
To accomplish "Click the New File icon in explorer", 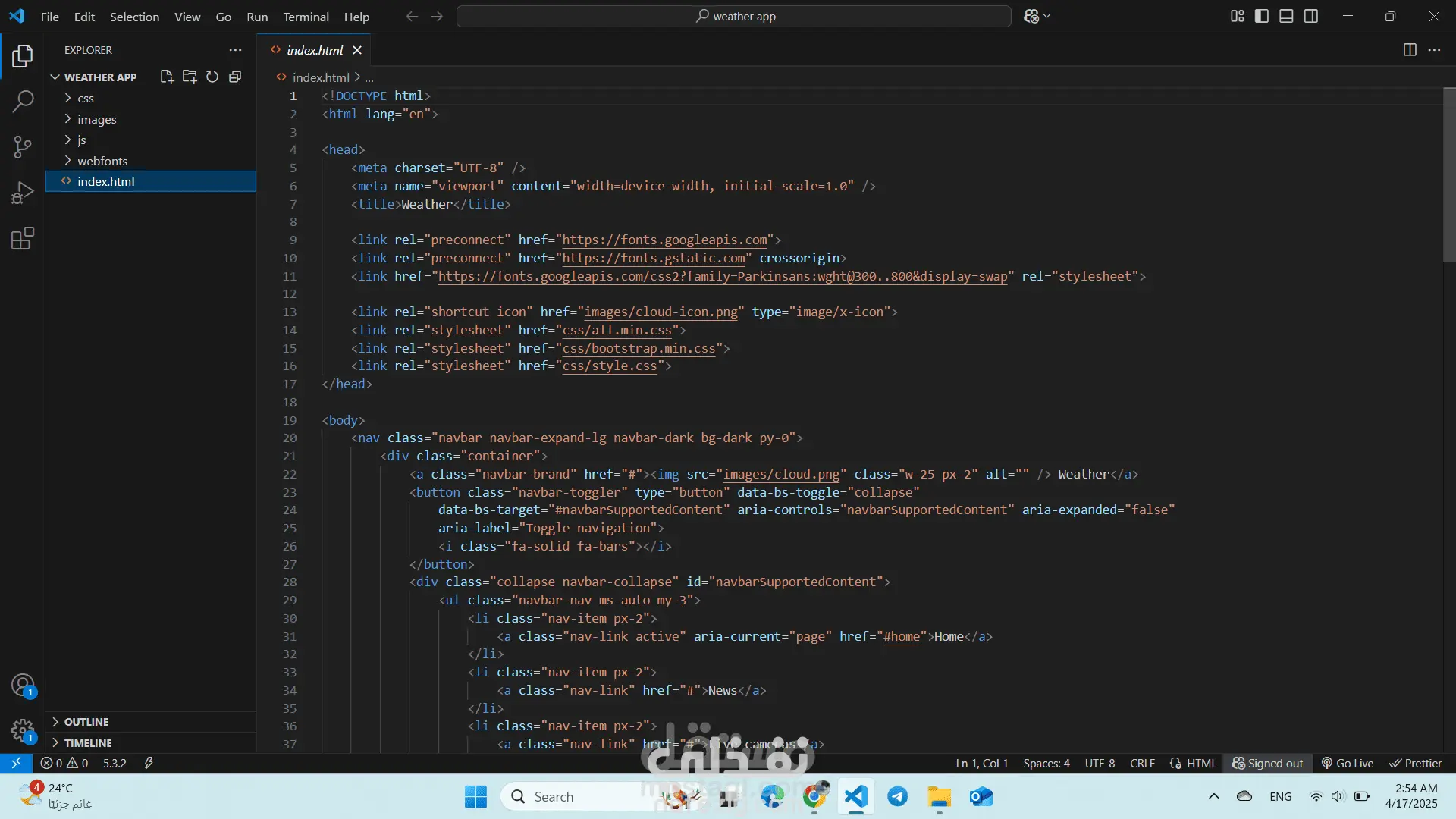I will pos(167,77).
